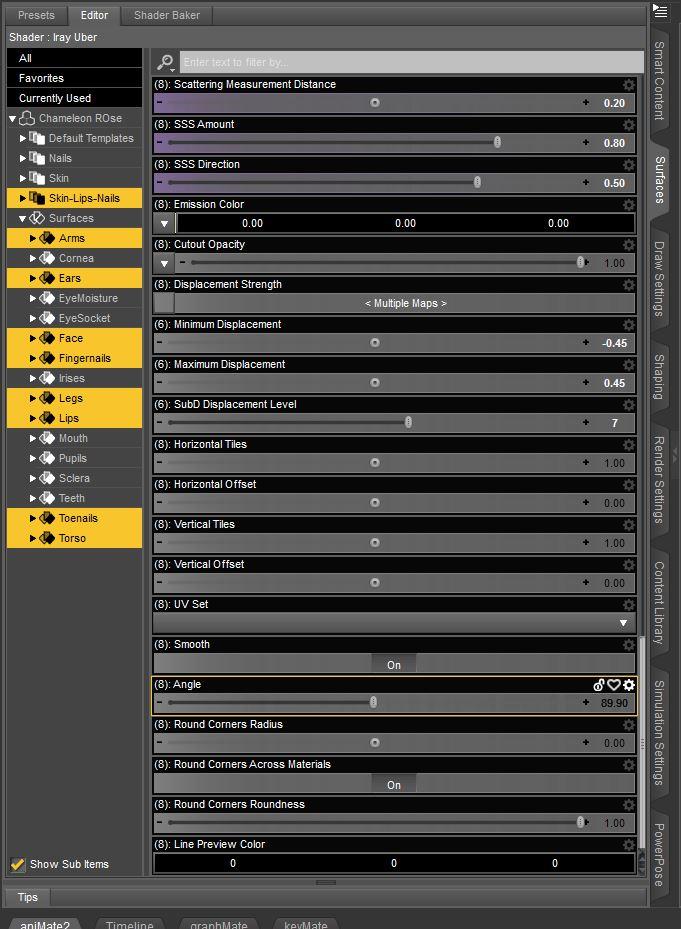Toggle Show Sub Items checkbox
Image resolution: width=681 pixels, height=929 pixels.
18,864
